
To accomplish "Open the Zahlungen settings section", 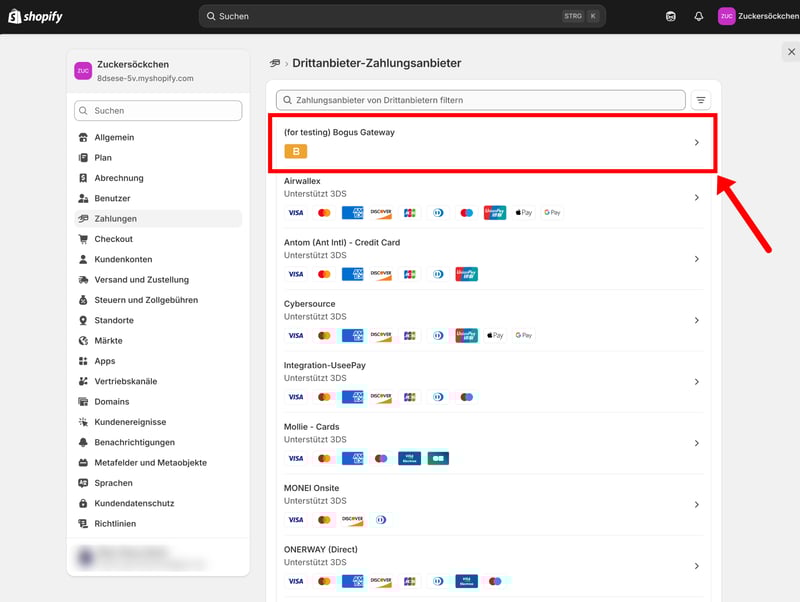I will pos(115,218).
